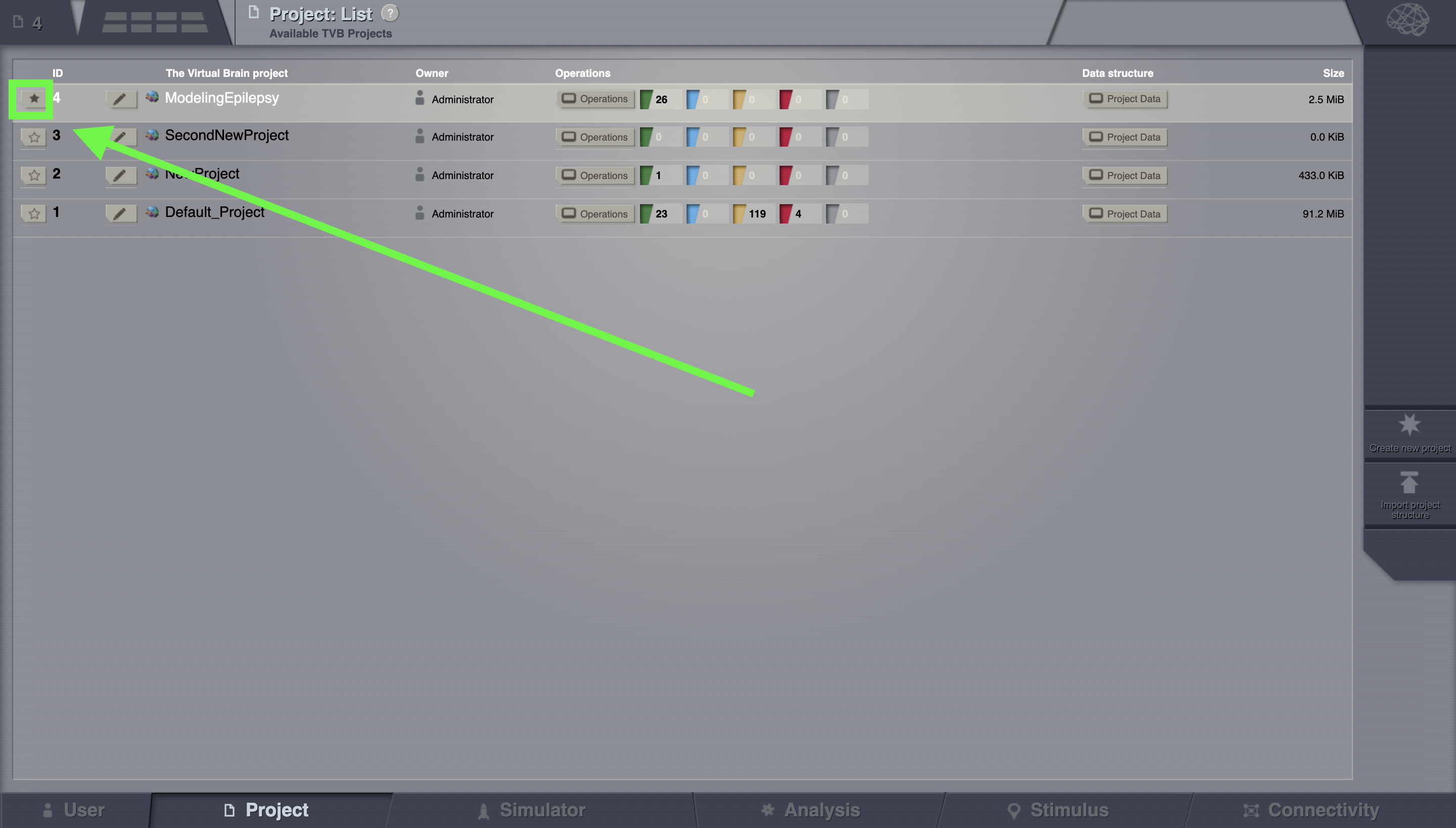Screen dimensions: 1456x828
Task: Open Operations for Default_Project
Action: click(595, 214)
